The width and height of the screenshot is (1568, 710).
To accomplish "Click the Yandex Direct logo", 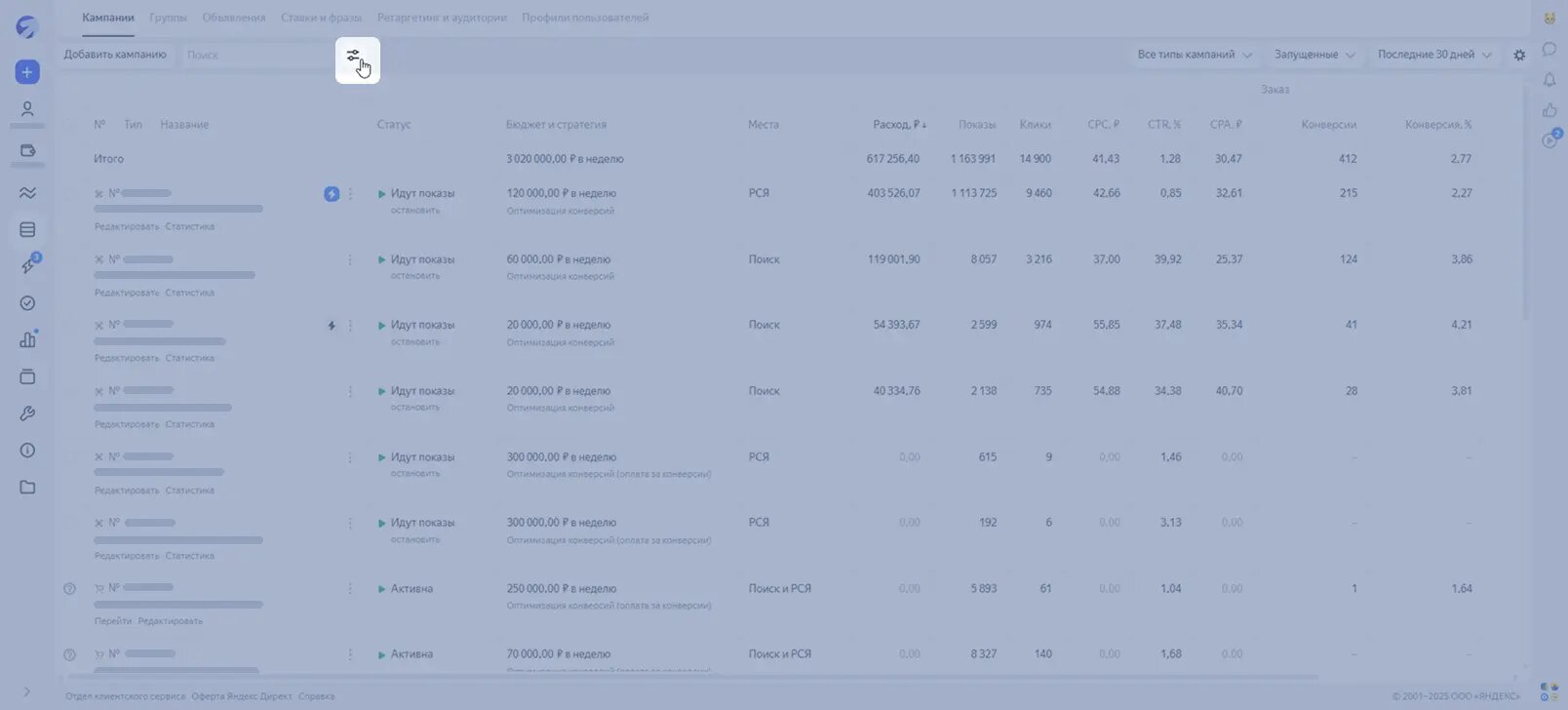I will 26,27.
